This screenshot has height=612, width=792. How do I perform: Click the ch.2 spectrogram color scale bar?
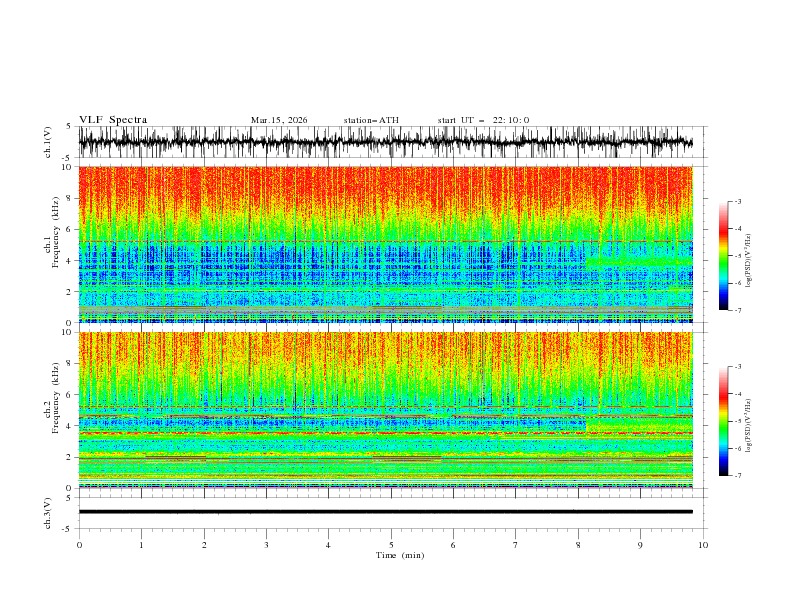(x=723, y=421)
